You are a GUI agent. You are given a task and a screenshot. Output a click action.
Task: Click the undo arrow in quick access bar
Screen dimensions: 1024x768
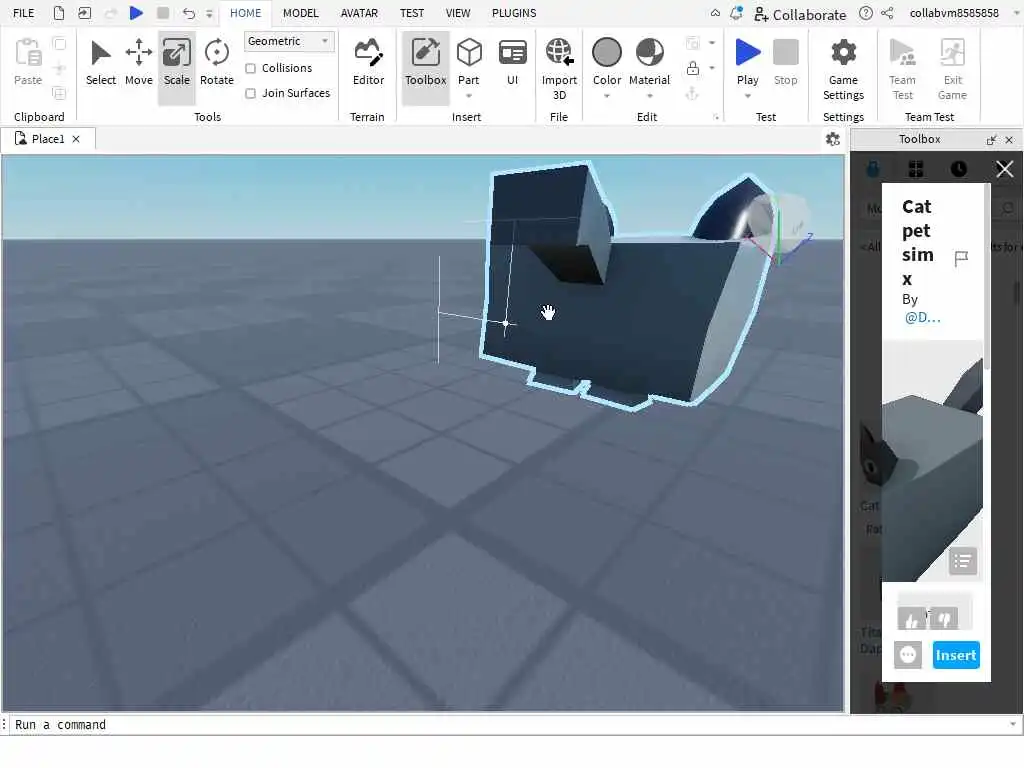click(x=189, y=13)
